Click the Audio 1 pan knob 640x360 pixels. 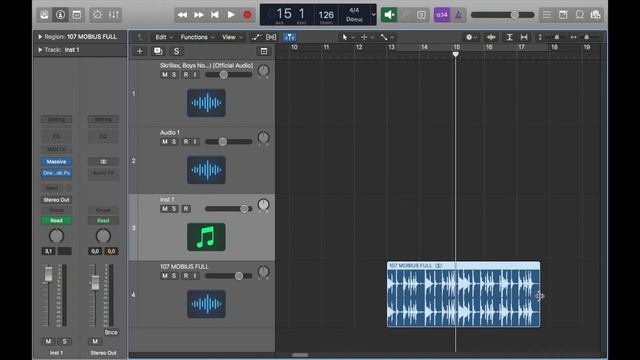tap(263, 138)
